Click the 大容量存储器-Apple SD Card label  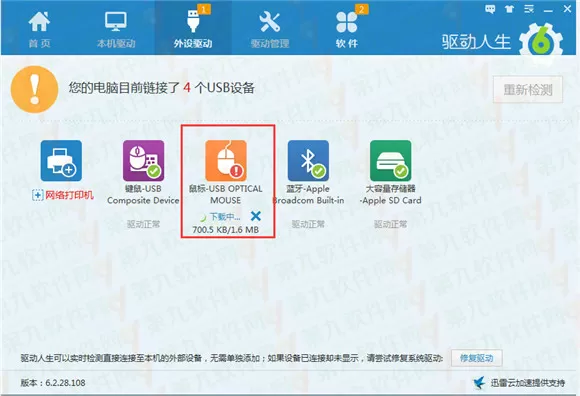[391, 194]
